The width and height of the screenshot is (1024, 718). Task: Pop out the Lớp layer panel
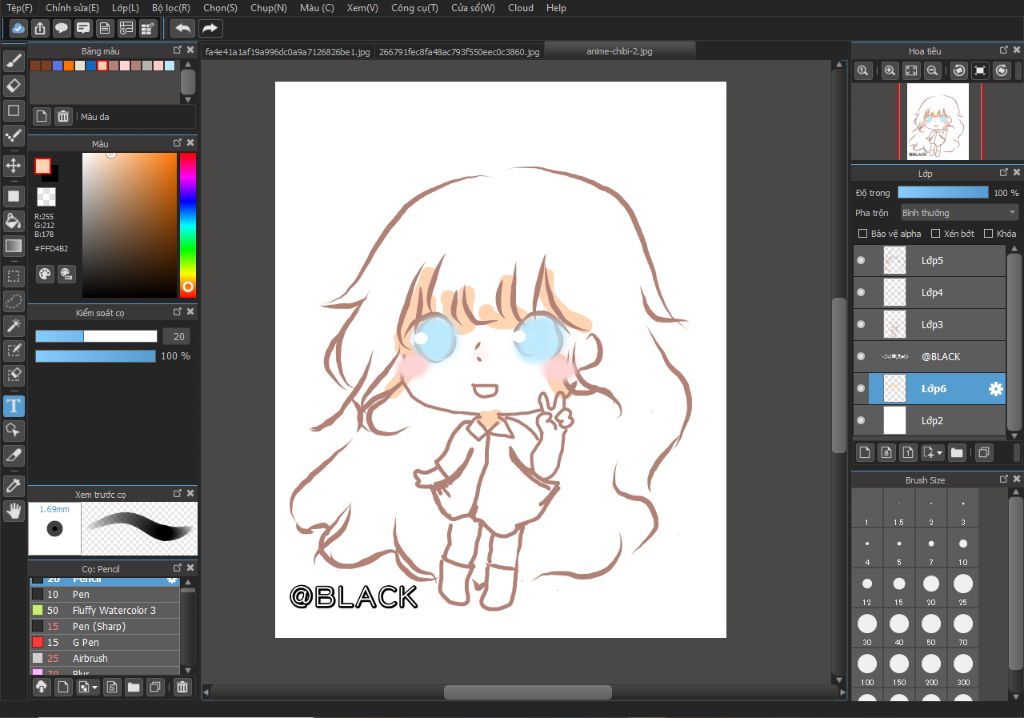1004,172
